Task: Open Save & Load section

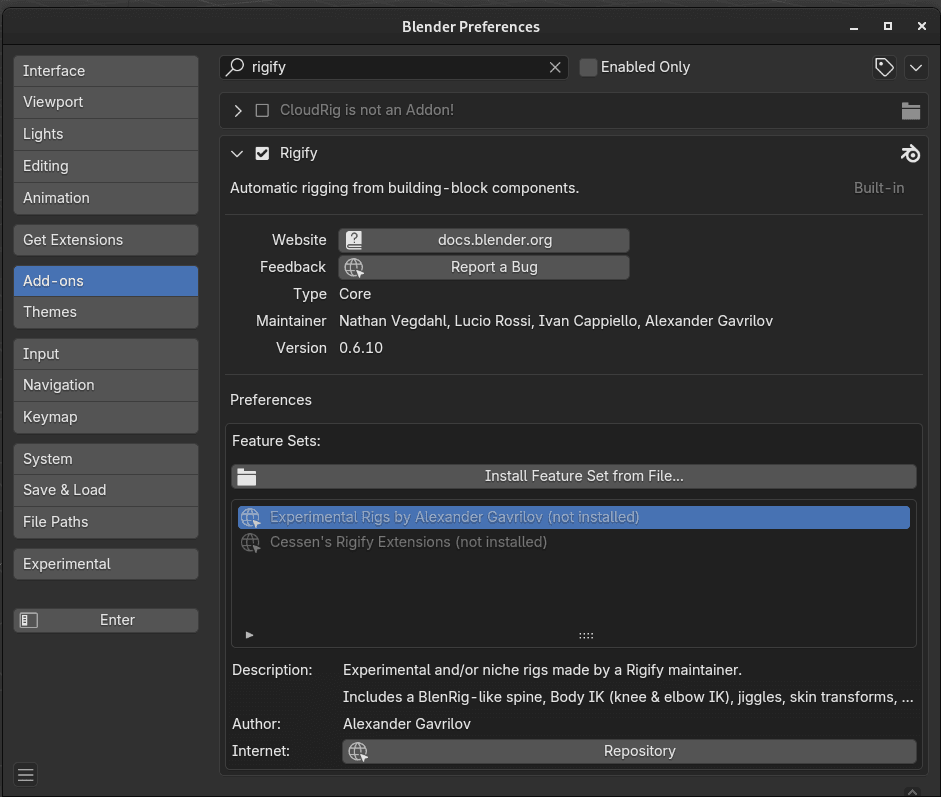Action: point(106,490)
